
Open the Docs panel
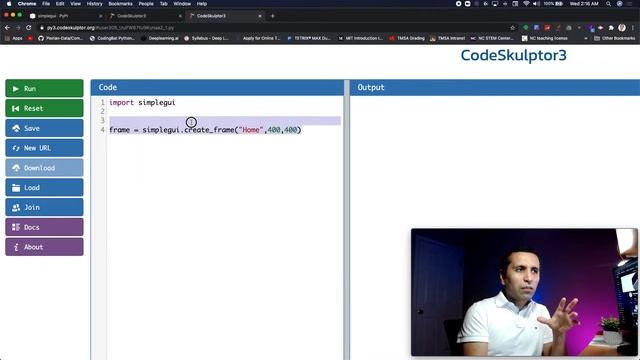pos(44,227)
